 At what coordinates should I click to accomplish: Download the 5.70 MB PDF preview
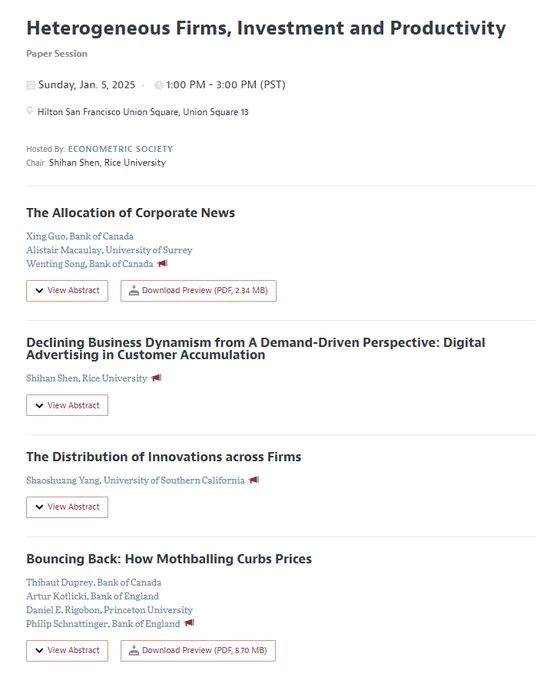pos(198,651)
